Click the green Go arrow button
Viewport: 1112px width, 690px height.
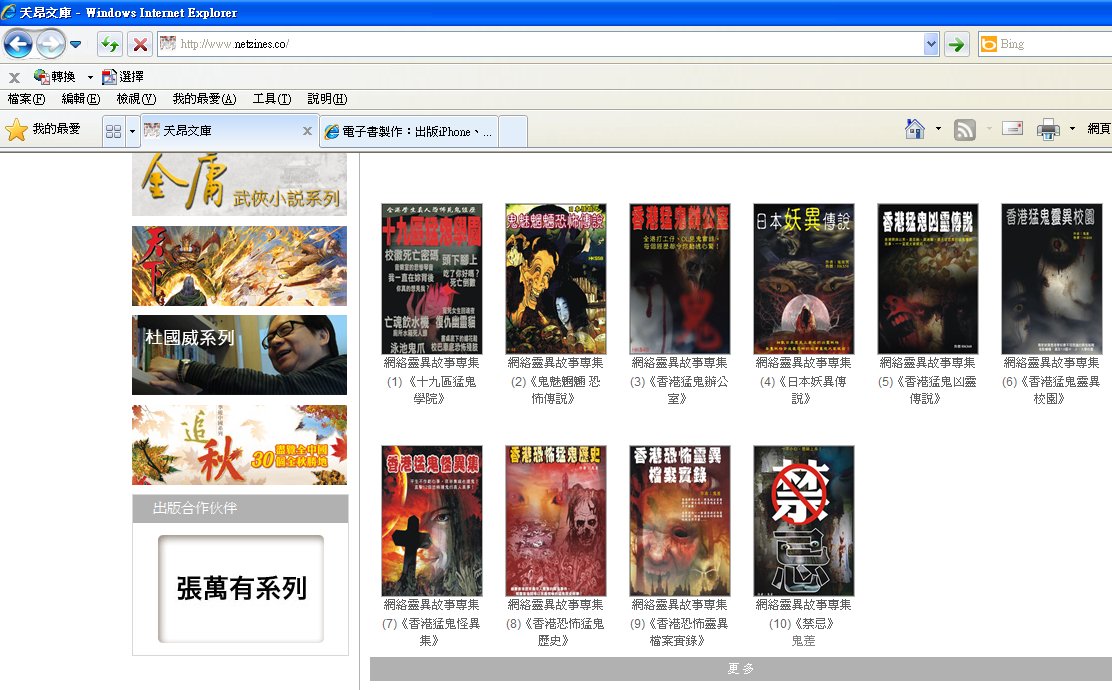point(957,44)
